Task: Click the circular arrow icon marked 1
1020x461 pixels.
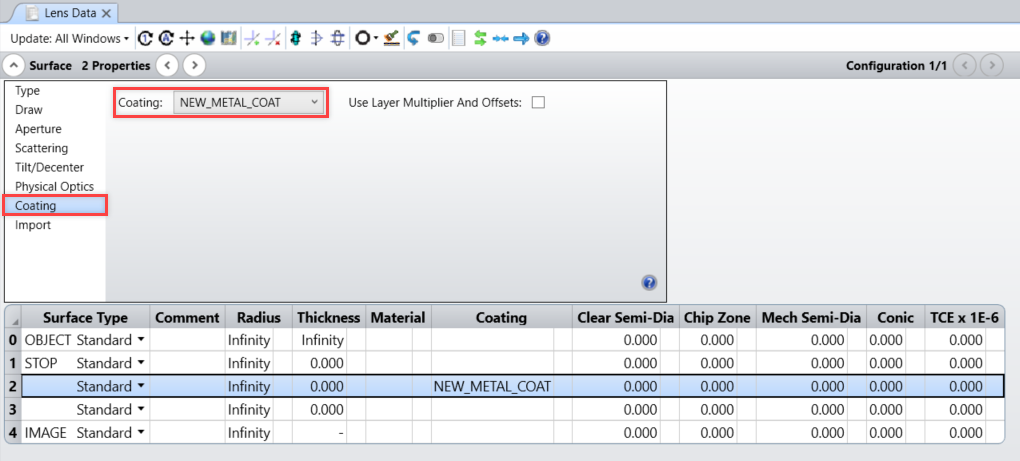Action: click(x=146, y=39)
